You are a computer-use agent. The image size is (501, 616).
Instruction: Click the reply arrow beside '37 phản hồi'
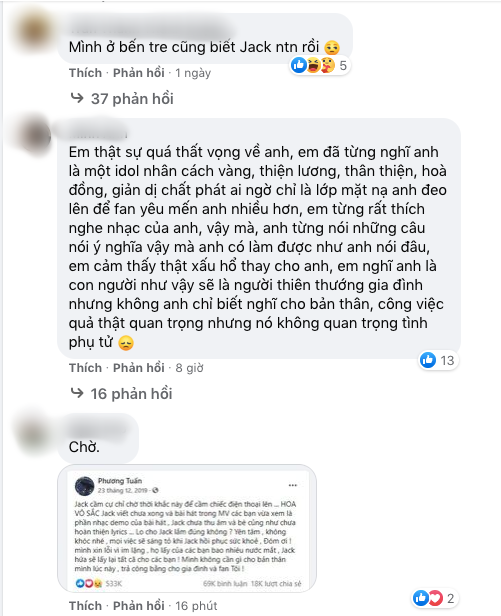(77, 98)
